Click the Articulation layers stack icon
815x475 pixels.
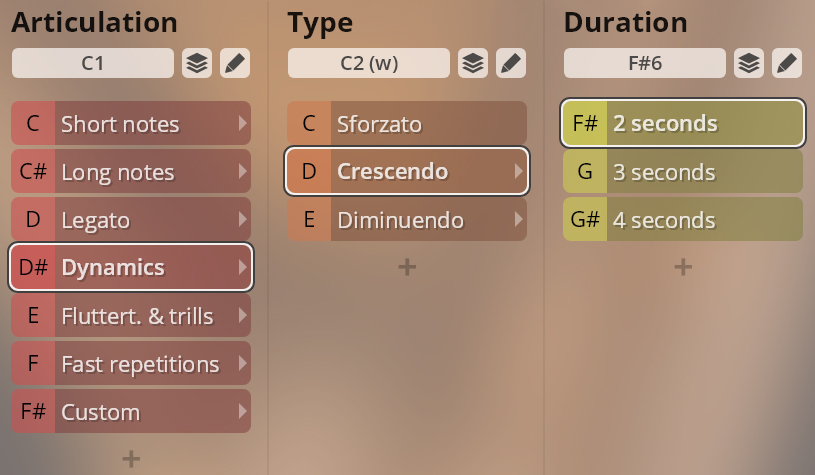point(197,63)
